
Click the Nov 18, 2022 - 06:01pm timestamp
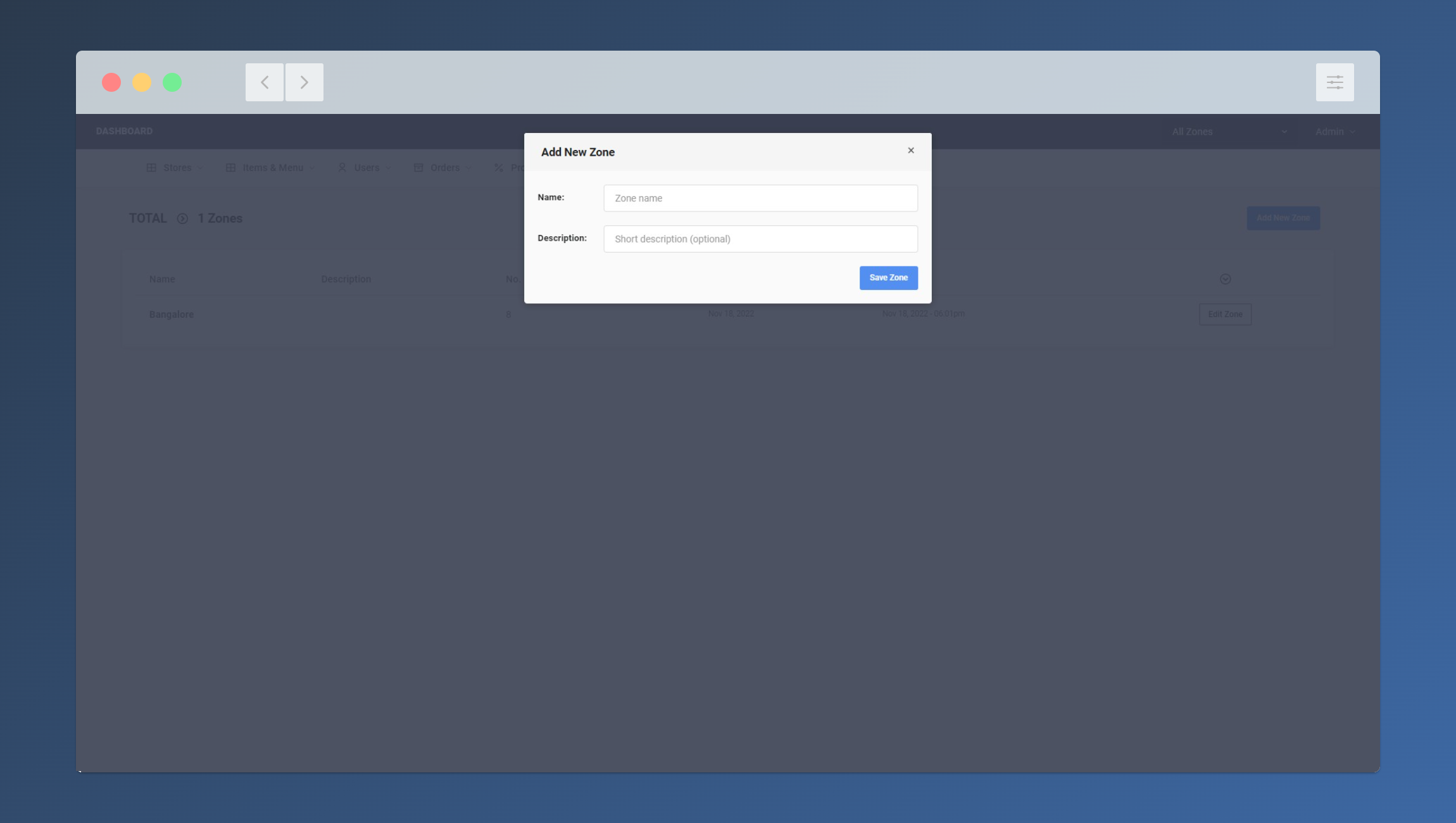coord(924,314)
